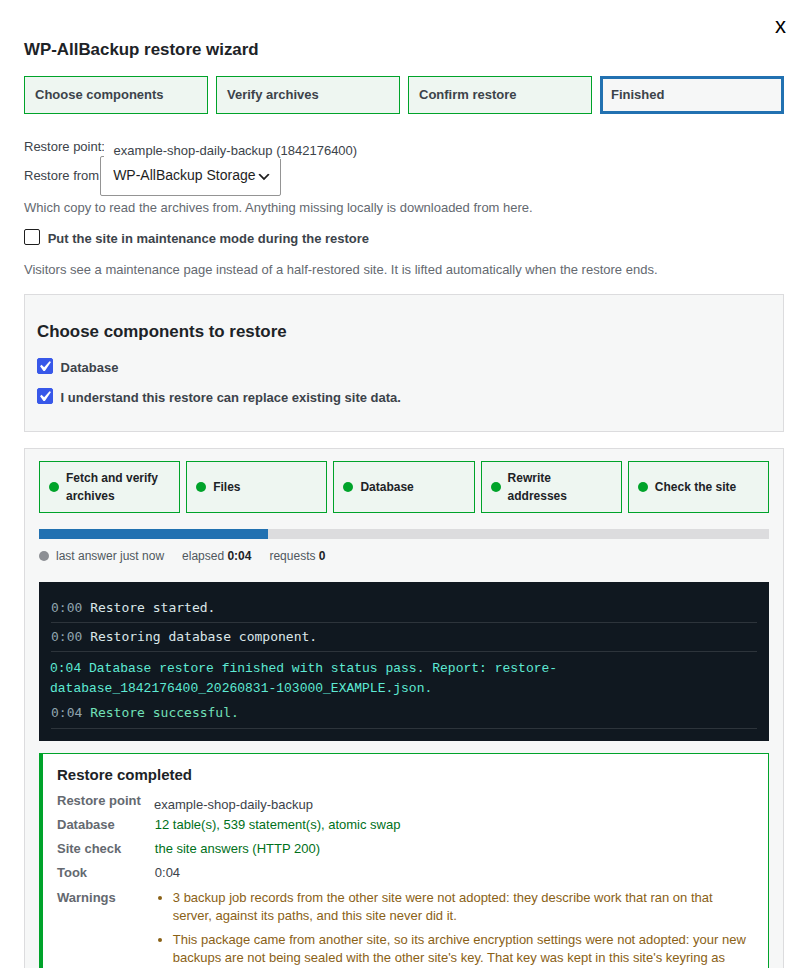Click the 'Visitors see a maintenance page' hint
Image resolution: width=808 pixels, height=968 pixels.
point(341,270)
